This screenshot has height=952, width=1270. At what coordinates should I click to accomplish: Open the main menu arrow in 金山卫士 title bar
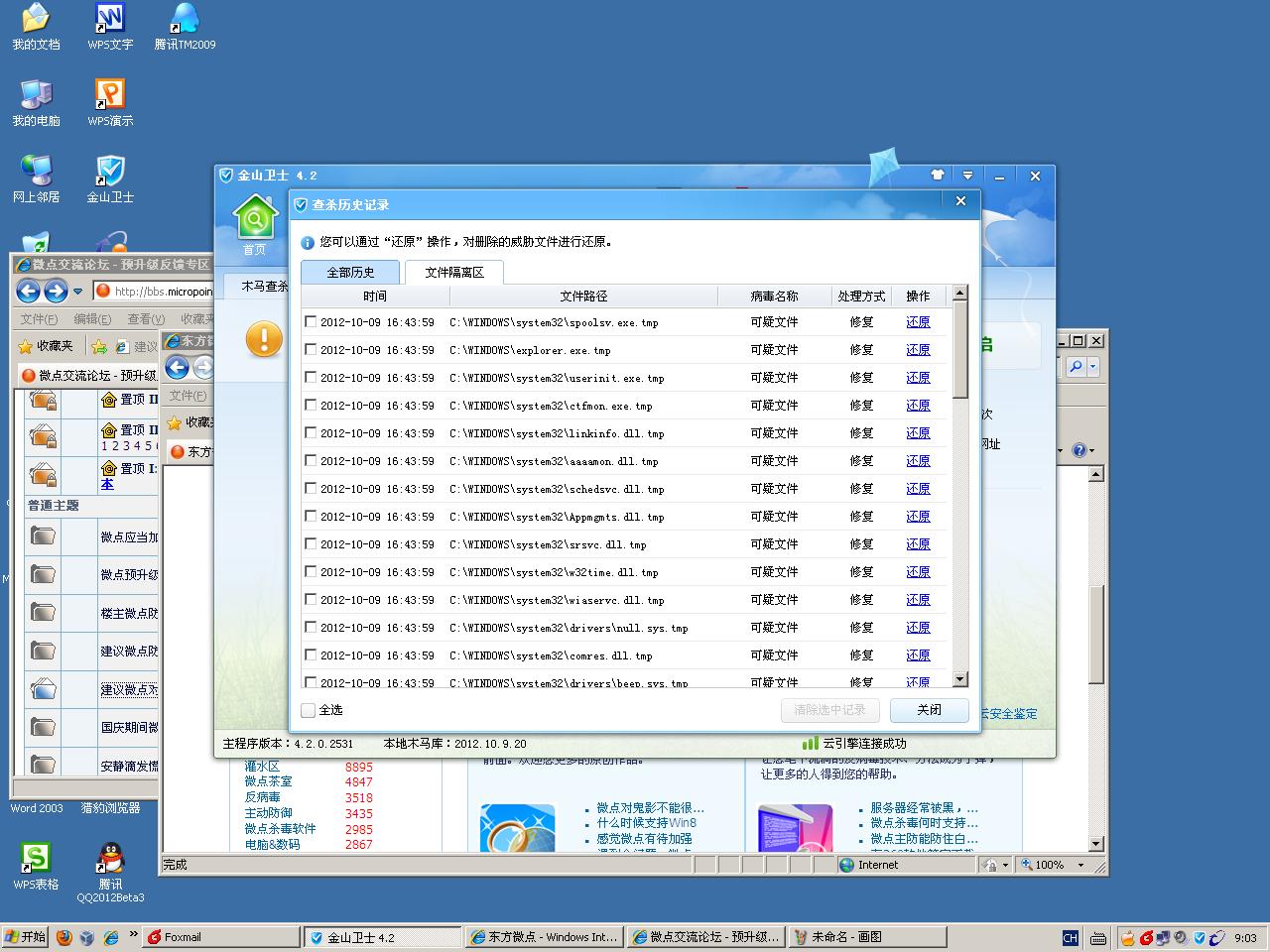pyautogui.click(x=967, y=176)
